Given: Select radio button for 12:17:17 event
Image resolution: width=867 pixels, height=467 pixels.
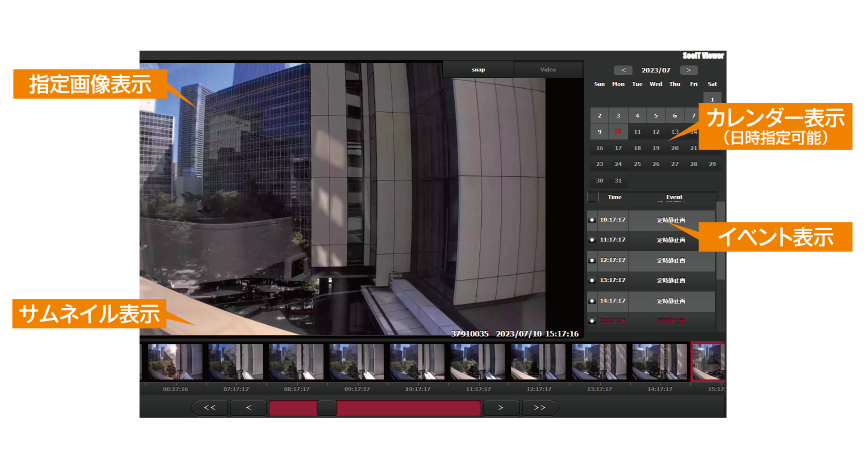Looking at the screenshot, I should tap(593, 260).
